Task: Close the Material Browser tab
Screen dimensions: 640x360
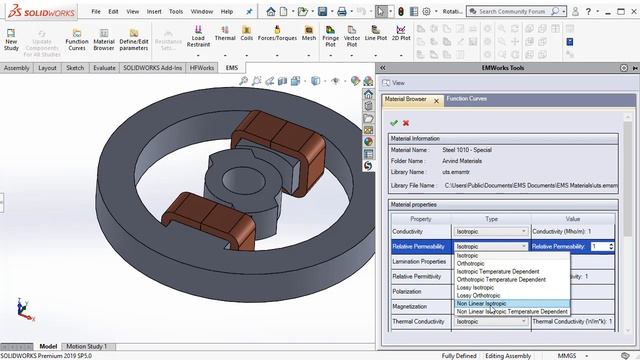Action: [x=436, y=101]
